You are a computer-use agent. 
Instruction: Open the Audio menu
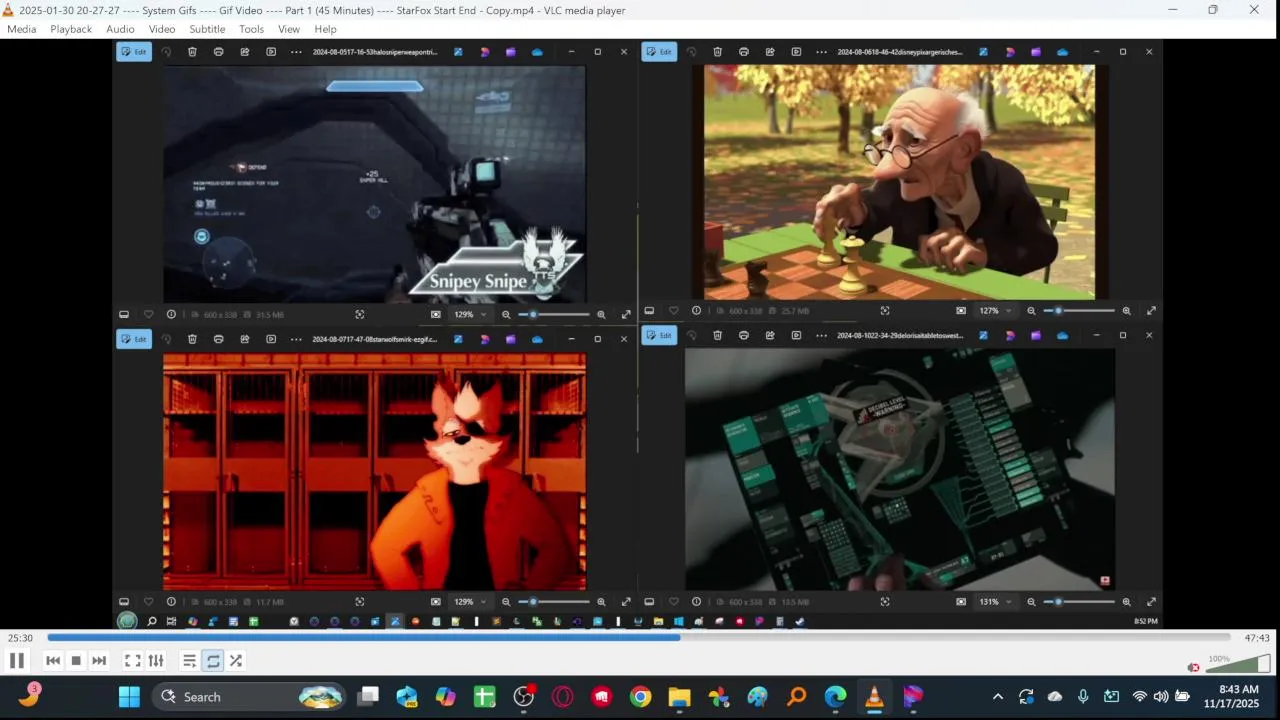[x=120, y=29]
